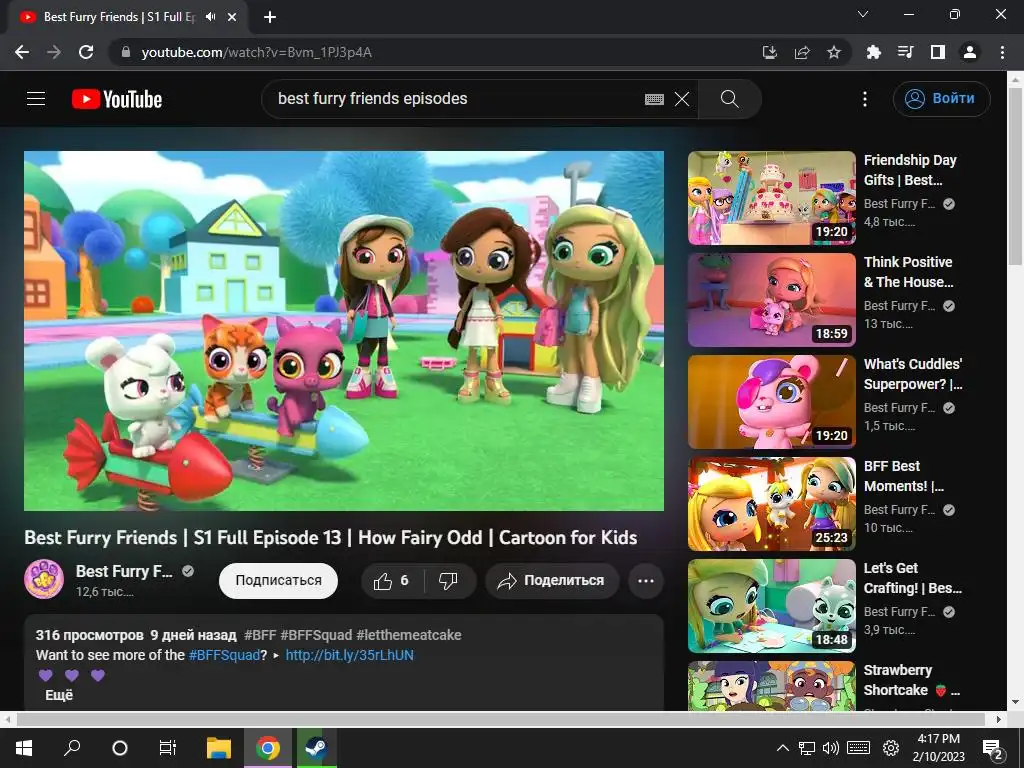Open touch keyboard tray icon
1024x768 pixels.
pos(858,748)
